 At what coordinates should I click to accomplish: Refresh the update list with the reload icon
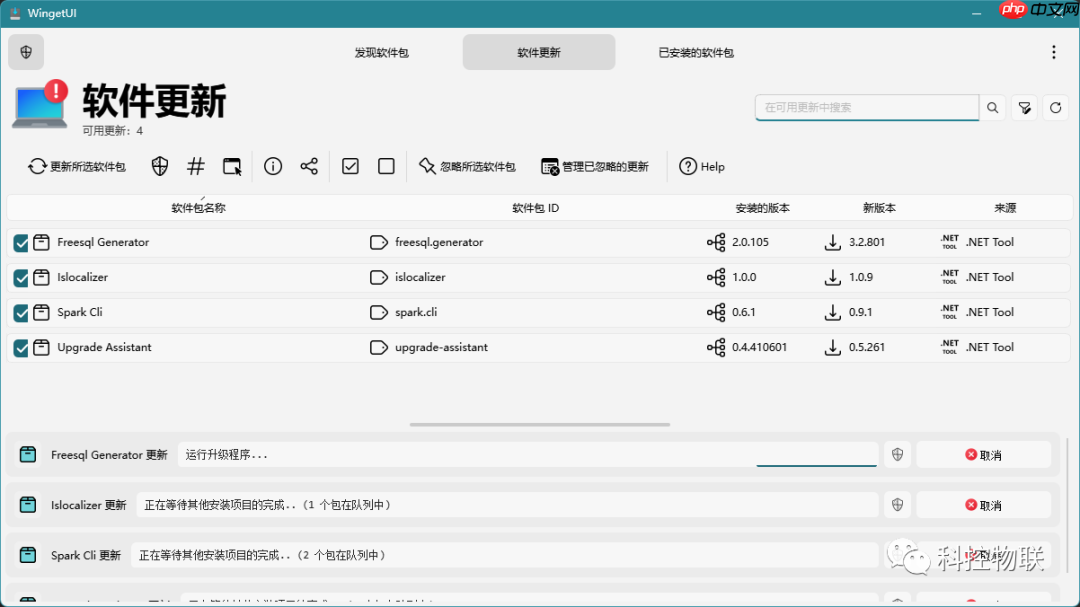click(x=1056, y=107)
